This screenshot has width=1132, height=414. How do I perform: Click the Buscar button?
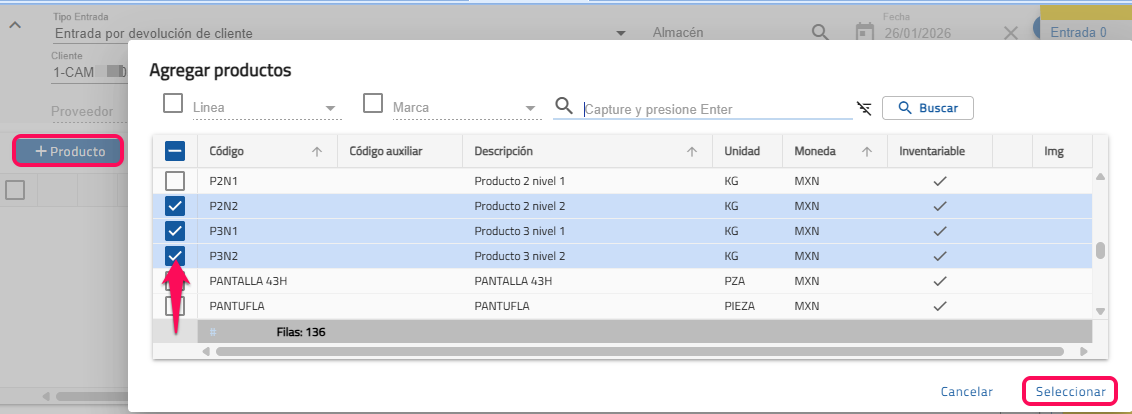pyautogui.click(x=927, y=108)
